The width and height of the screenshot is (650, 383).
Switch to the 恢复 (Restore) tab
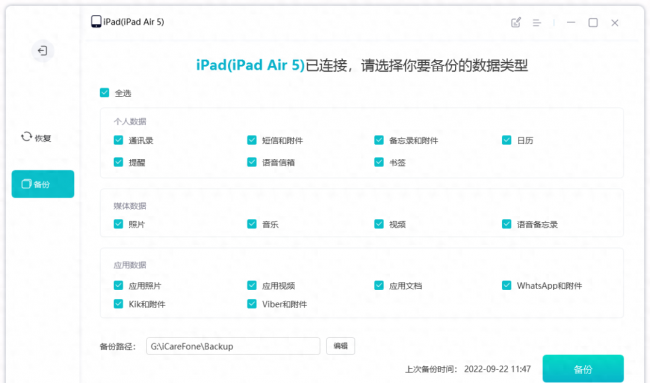[x=36, y=137]
